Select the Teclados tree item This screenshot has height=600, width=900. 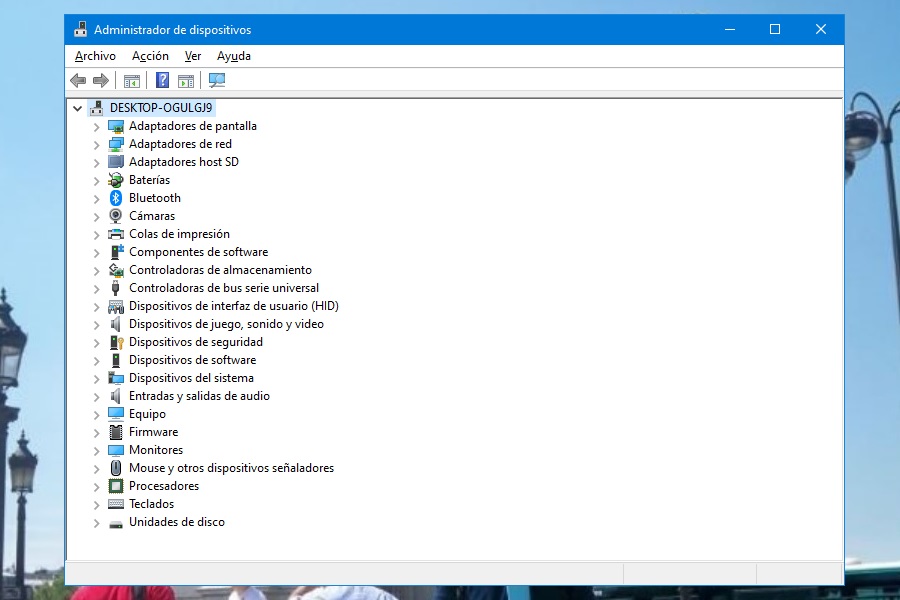152,504
